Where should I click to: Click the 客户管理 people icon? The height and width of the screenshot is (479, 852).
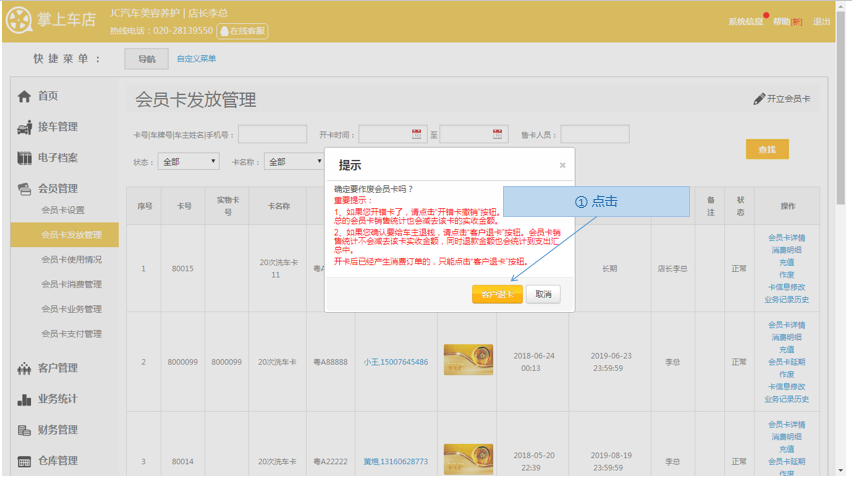24,369
